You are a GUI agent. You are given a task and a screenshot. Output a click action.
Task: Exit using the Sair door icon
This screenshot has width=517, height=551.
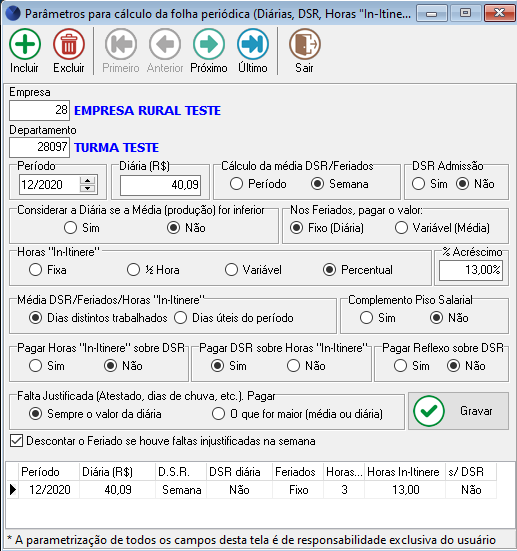point(304,45)
